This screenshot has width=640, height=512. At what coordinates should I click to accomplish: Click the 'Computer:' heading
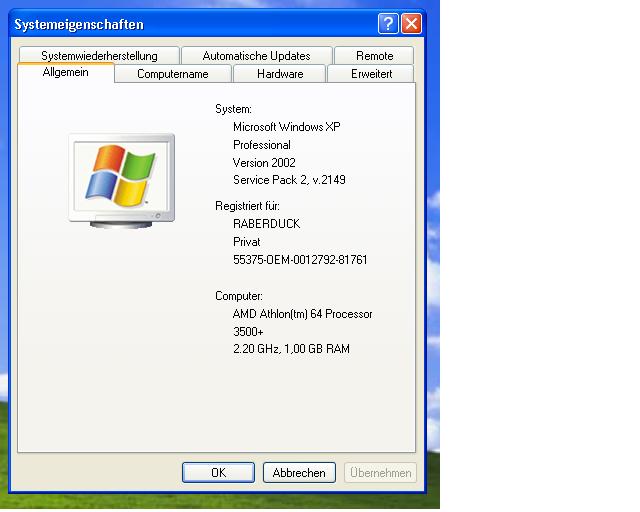point(239,296)
